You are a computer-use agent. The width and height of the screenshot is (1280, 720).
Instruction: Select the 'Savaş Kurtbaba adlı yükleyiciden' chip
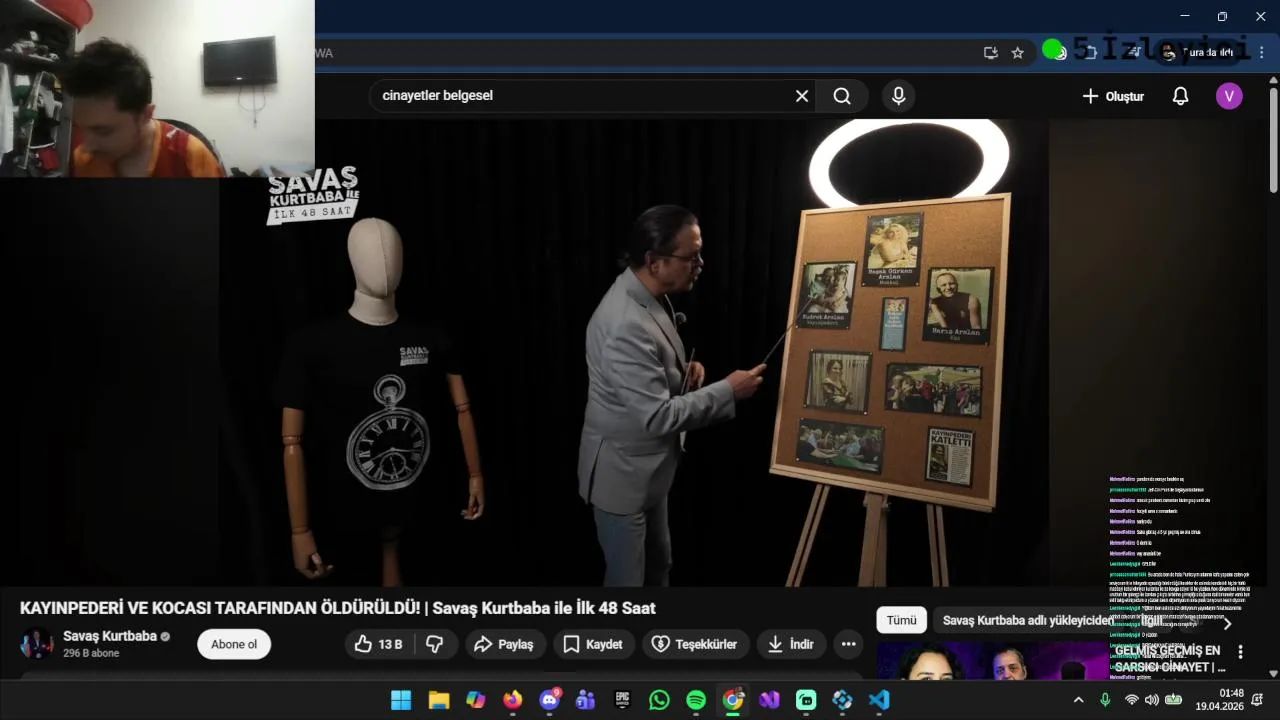[x=1027, y=620]
